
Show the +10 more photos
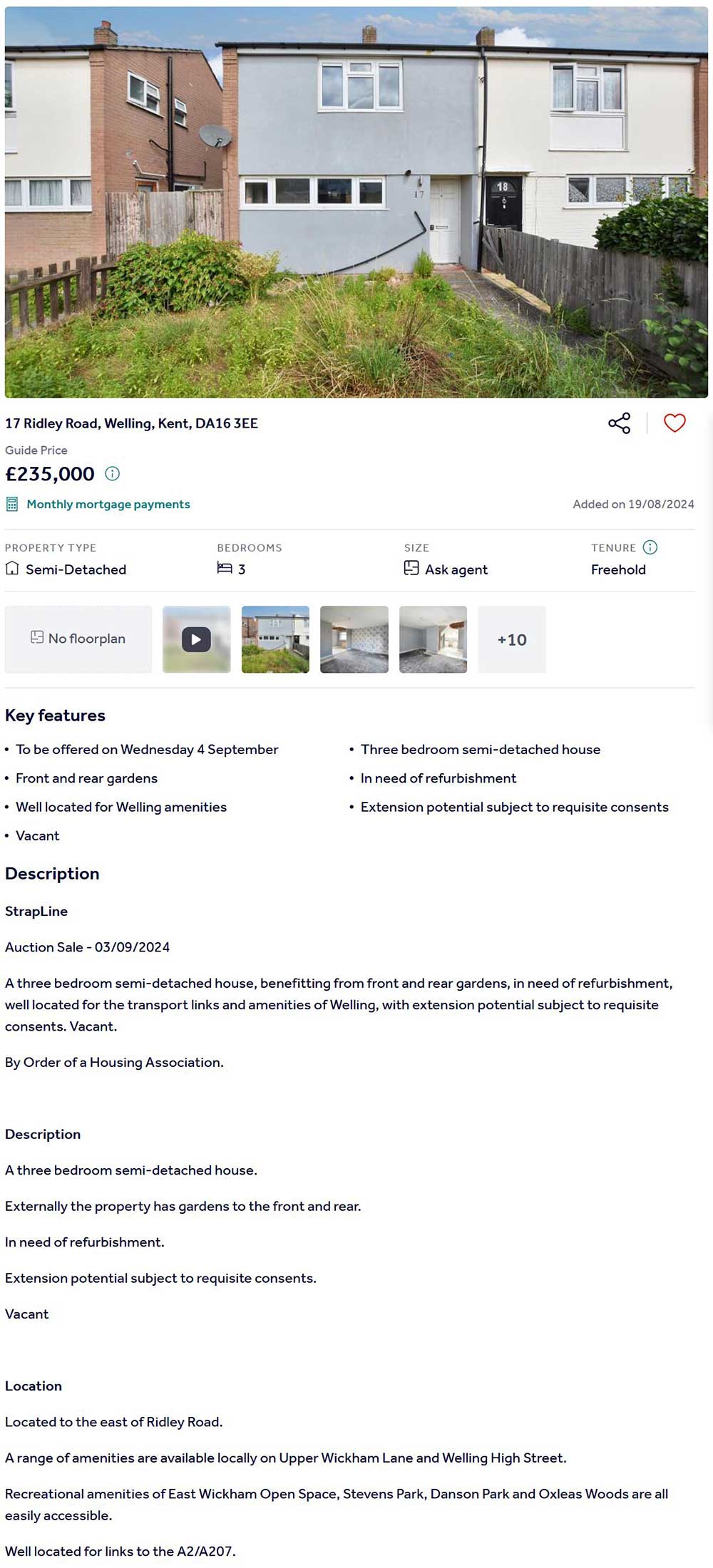(x=512, y=639)
